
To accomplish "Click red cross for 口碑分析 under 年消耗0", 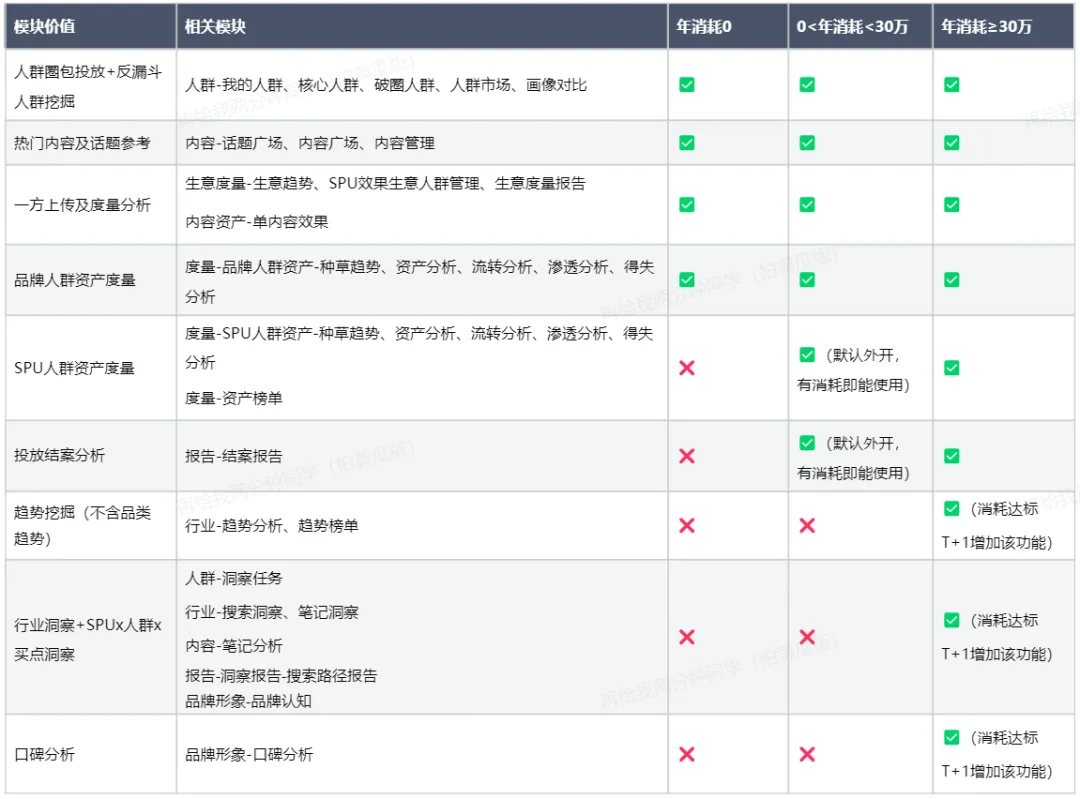I will click(x=687, y=754).
